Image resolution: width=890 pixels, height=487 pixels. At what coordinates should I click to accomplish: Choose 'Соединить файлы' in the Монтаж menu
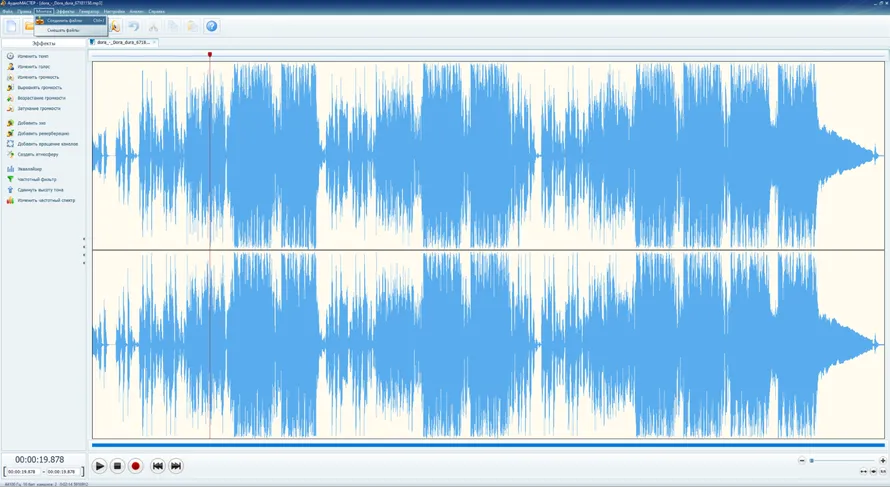click(70, 20)
